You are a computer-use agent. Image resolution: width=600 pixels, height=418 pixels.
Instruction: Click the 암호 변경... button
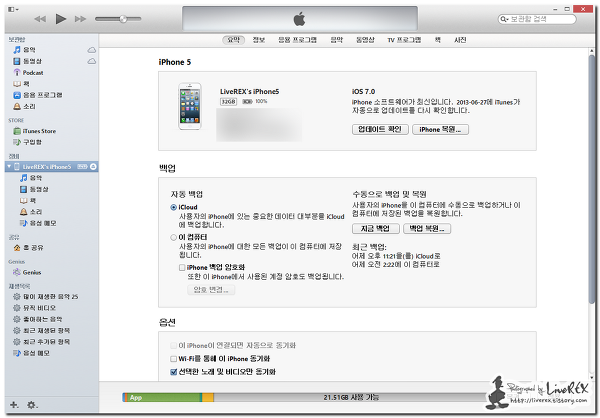[x=211, y=290]
